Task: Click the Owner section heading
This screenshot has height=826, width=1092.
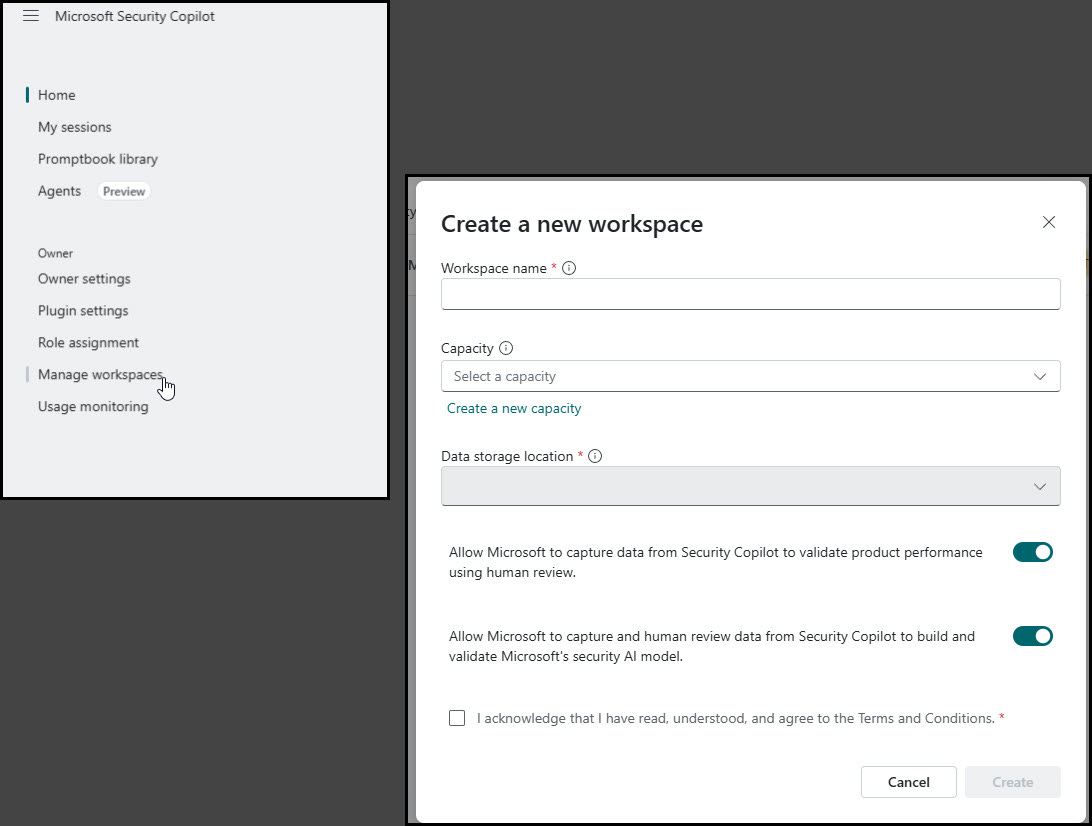Action: [55, 254]
